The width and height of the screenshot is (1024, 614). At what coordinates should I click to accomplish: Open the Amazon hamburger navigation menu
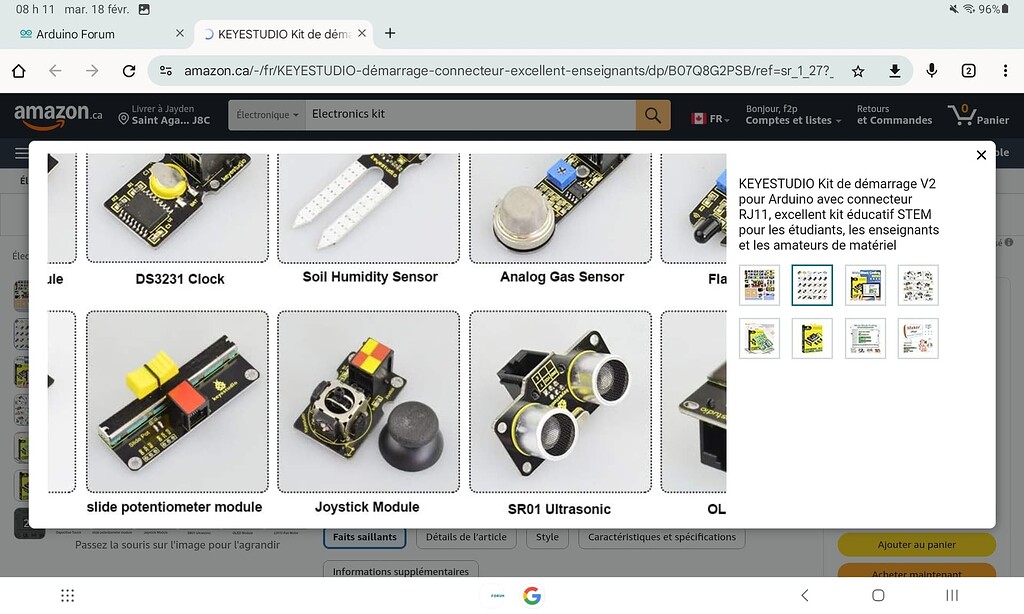[x=21, y=152]
